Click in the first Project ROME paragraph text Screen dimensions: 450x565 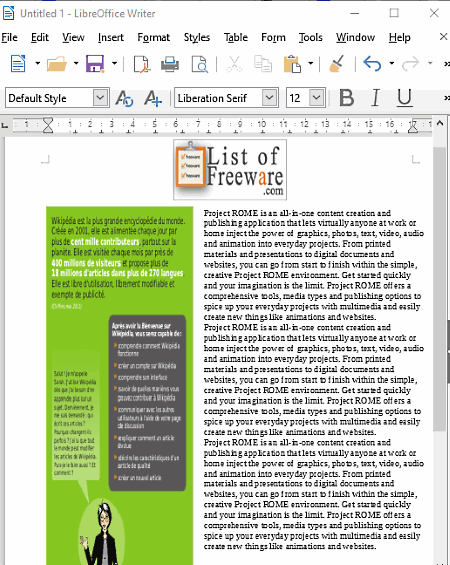(313, 265)
